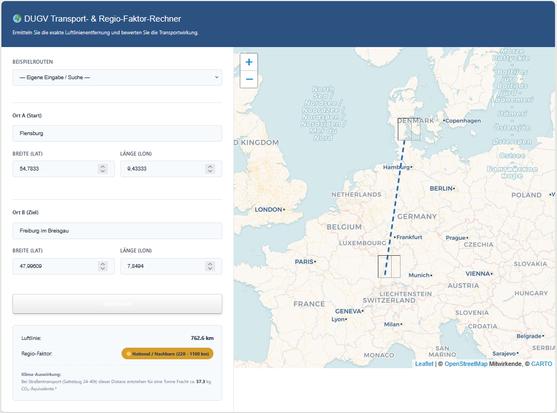Adjust Ort B longitude with stepper arrows
Screen dimensions: 557x413
tap(210, 266)
